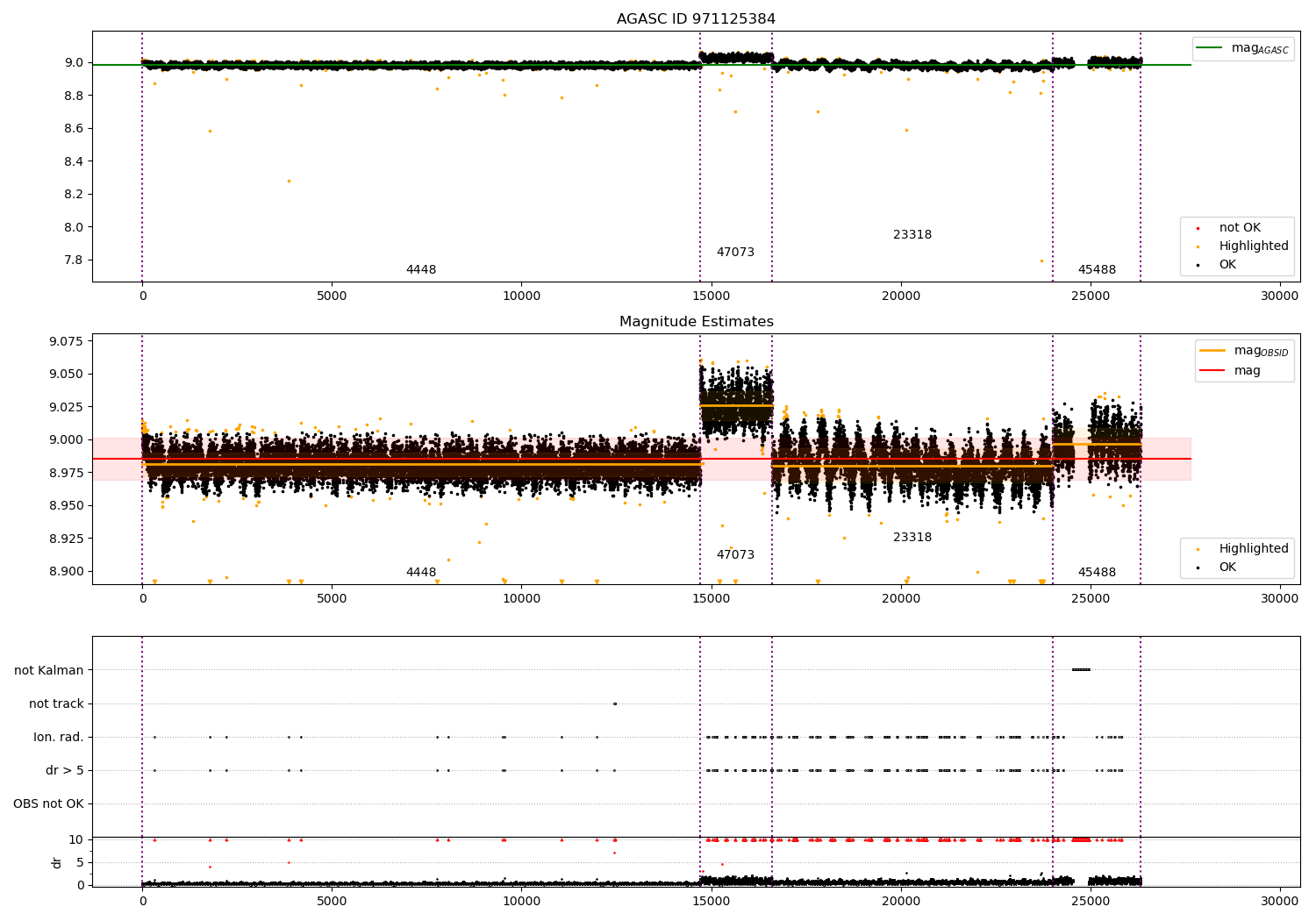
Task: Click the '8.6' tick on top y-axis
Action: click(74, 128)
